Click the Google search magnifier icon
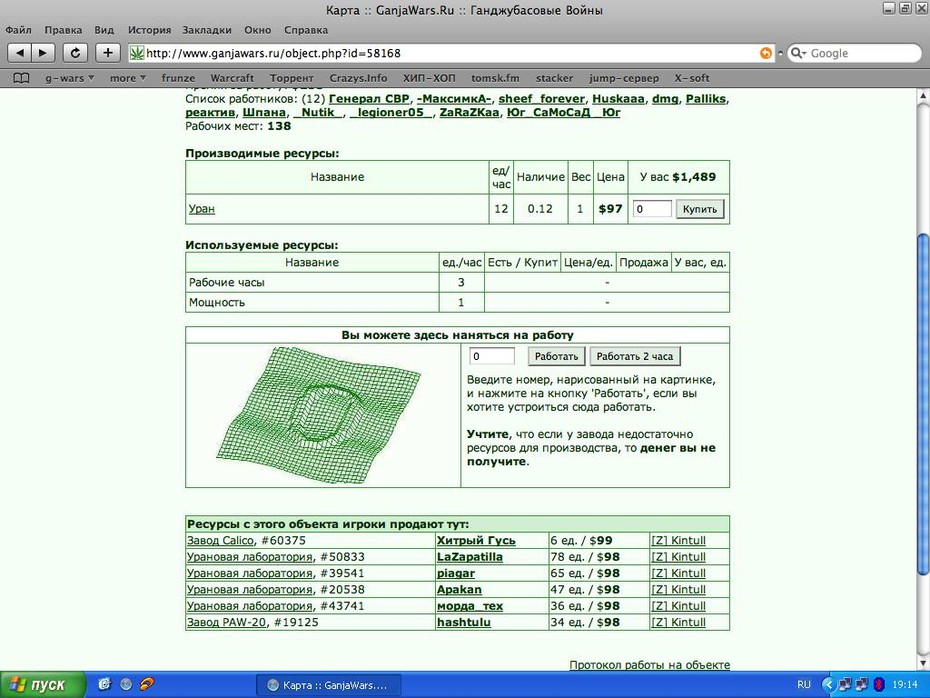 797,53
